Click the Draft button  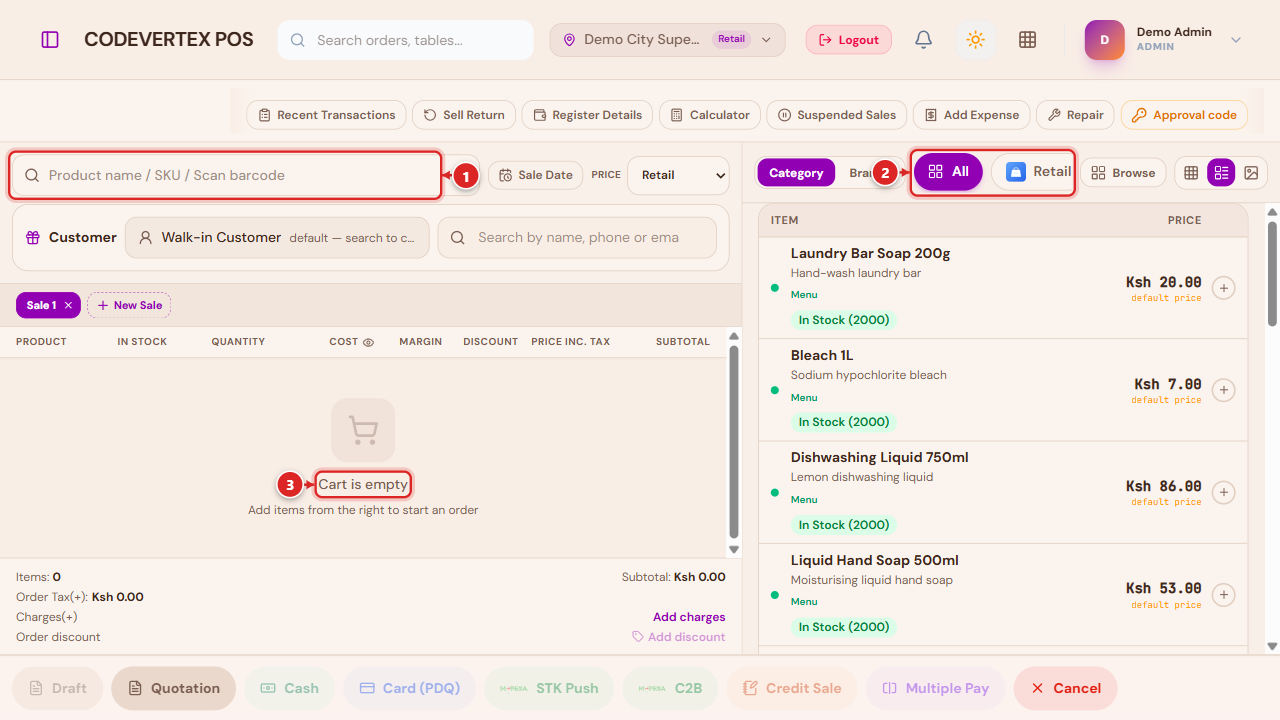[x=57, y=688]
